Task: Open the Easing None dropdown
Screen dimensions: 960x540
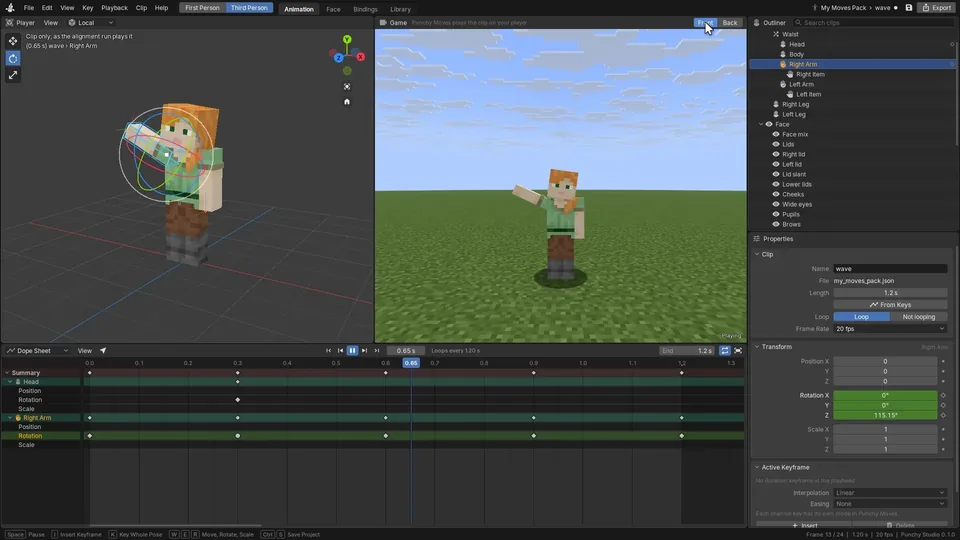Action: point(890,504)
